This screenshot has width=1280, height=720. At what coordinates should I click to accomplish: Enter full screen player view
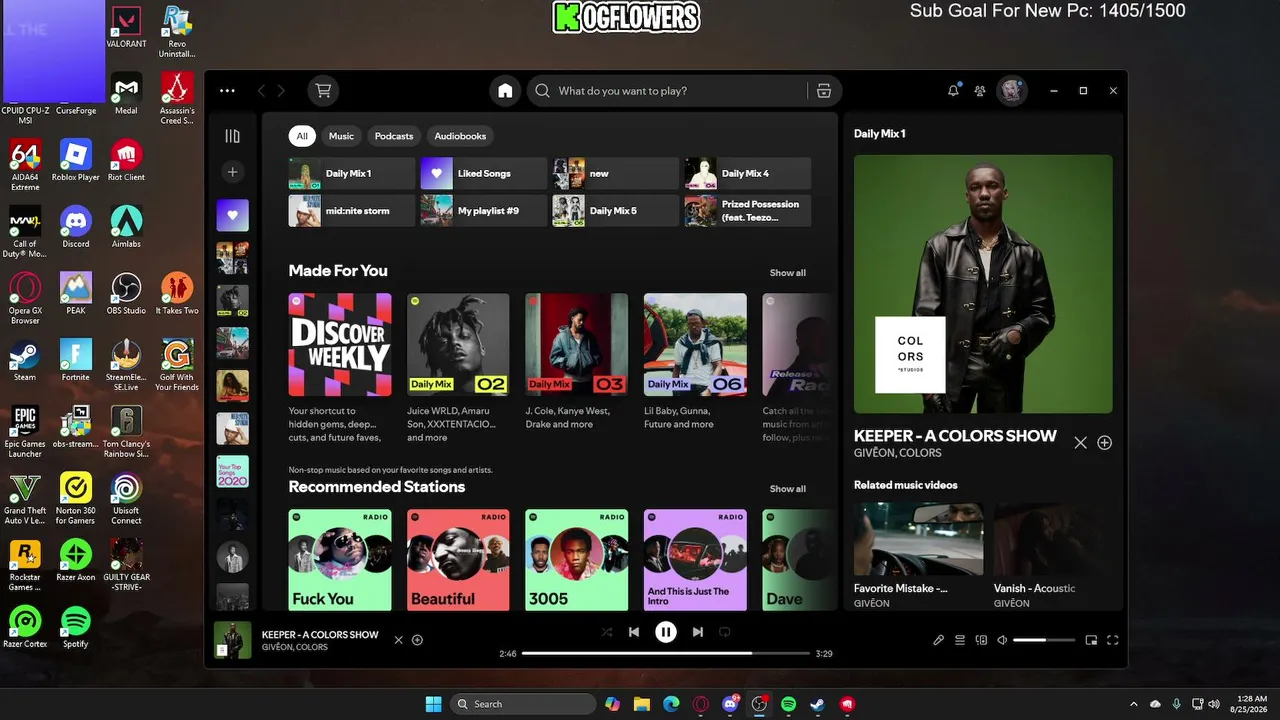click(x=1112, y=640)
